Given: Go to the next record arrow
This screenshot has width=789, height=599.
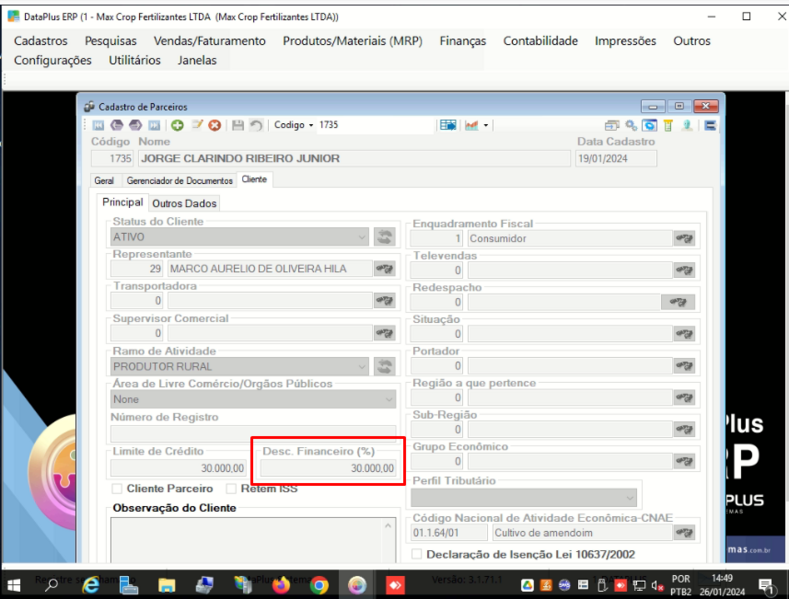Looking at the screenshot, I should (x=135, y=125).
